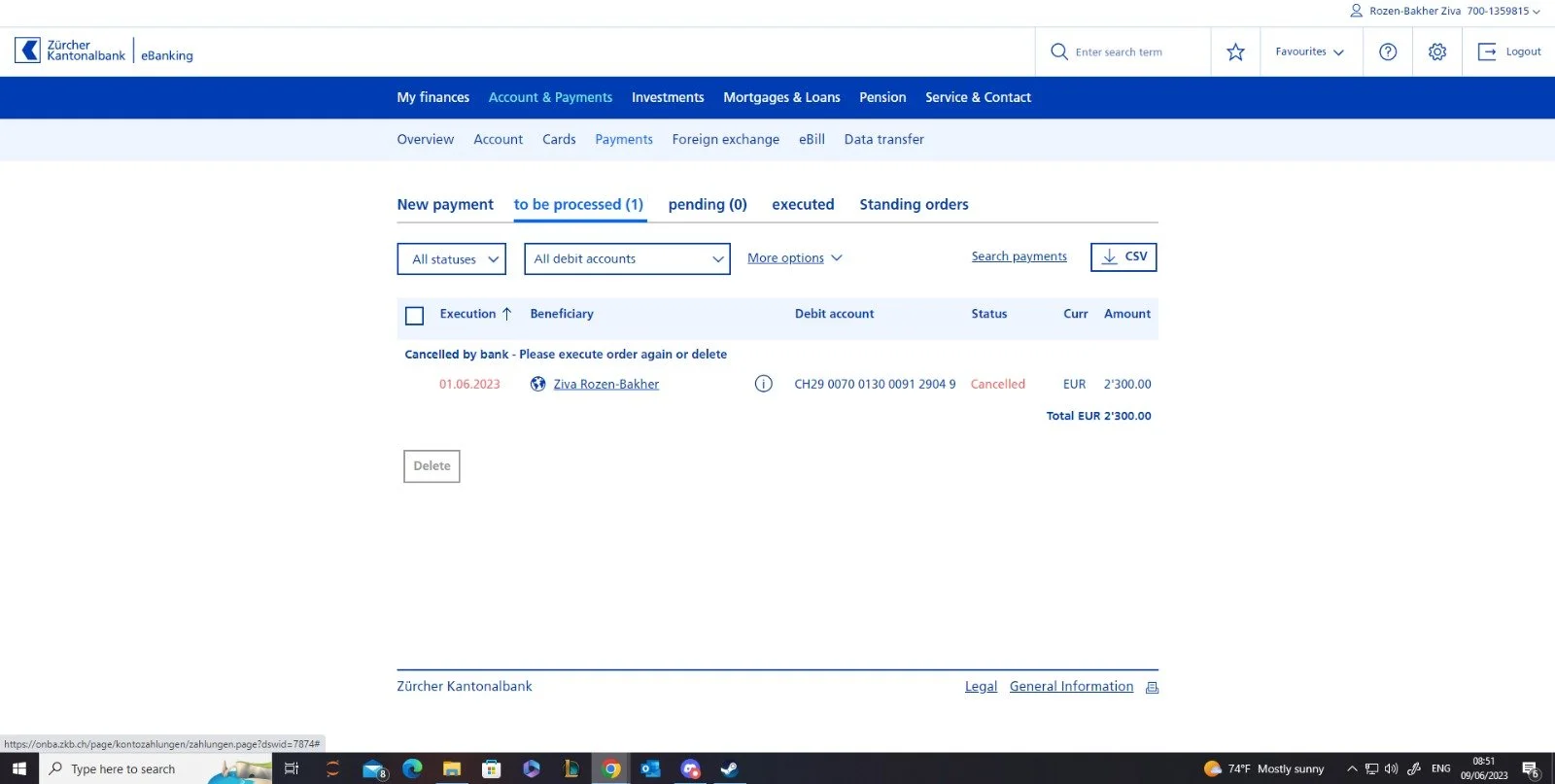The height and width of the screenshot is (784, 1555).
Task: Open File Explorer from taskbar
Action: point(452,768)
